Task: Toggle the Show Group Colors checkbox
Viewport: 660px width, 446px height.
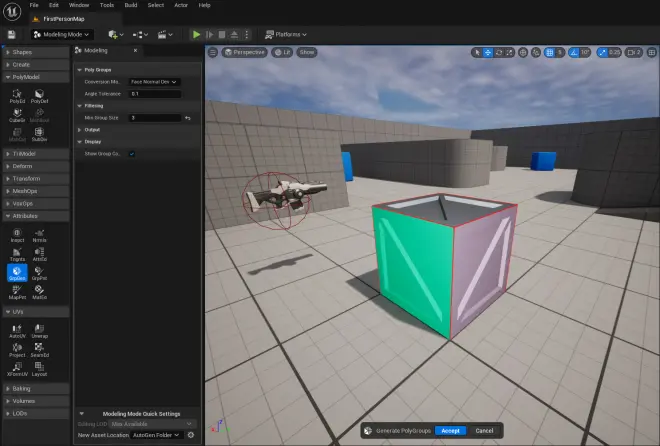Action: 132,154
